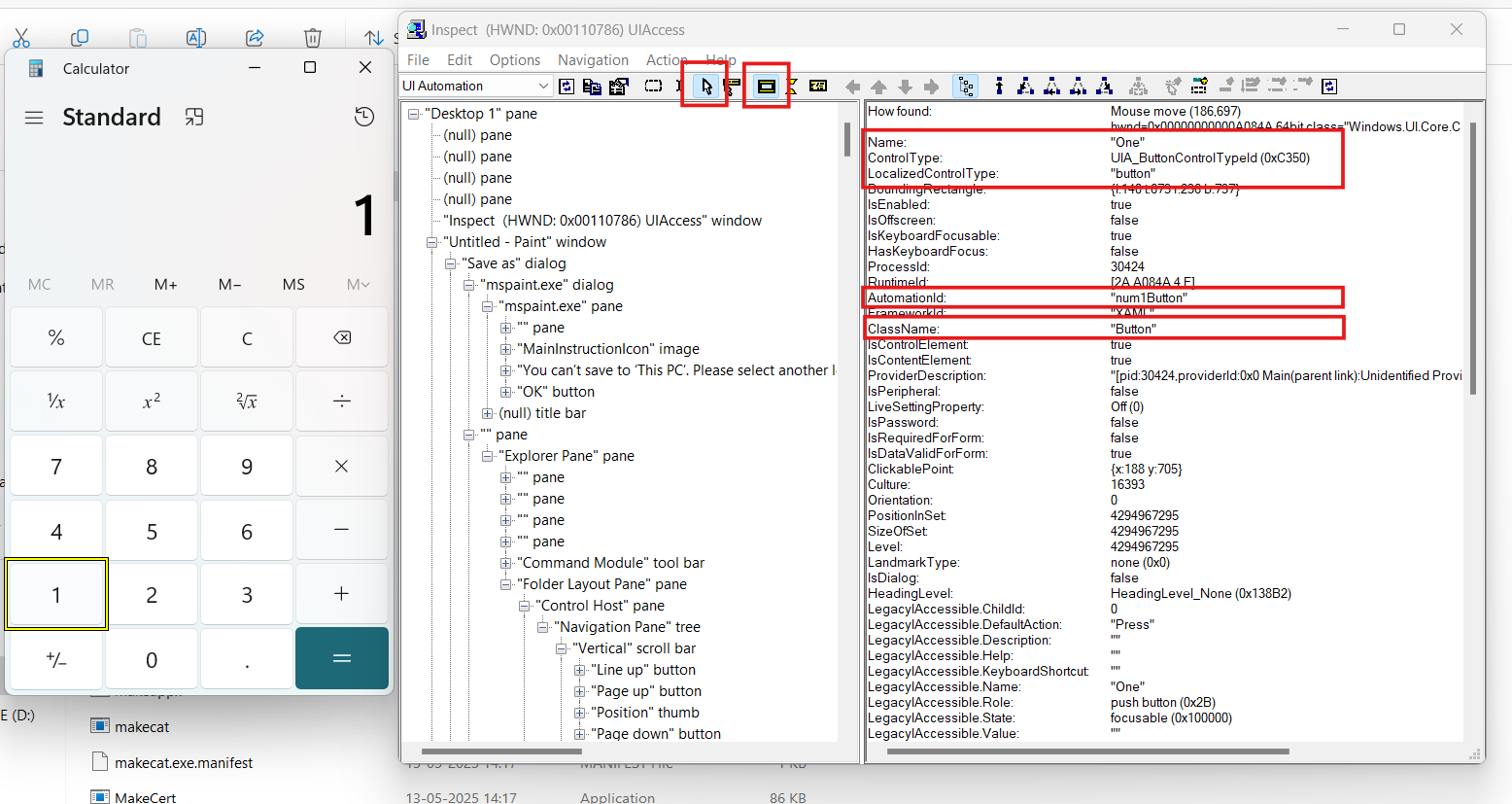Click Keep on top icon beside Standard

click(x=194, y=118)
